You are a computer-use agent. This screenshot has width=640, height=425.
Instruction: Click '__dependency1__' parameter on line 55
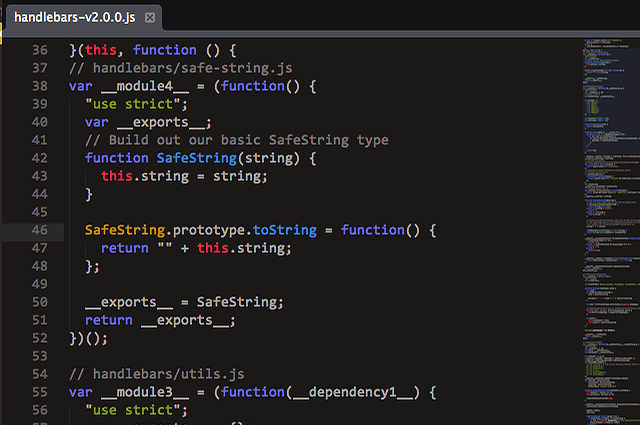tap(353, 393)
